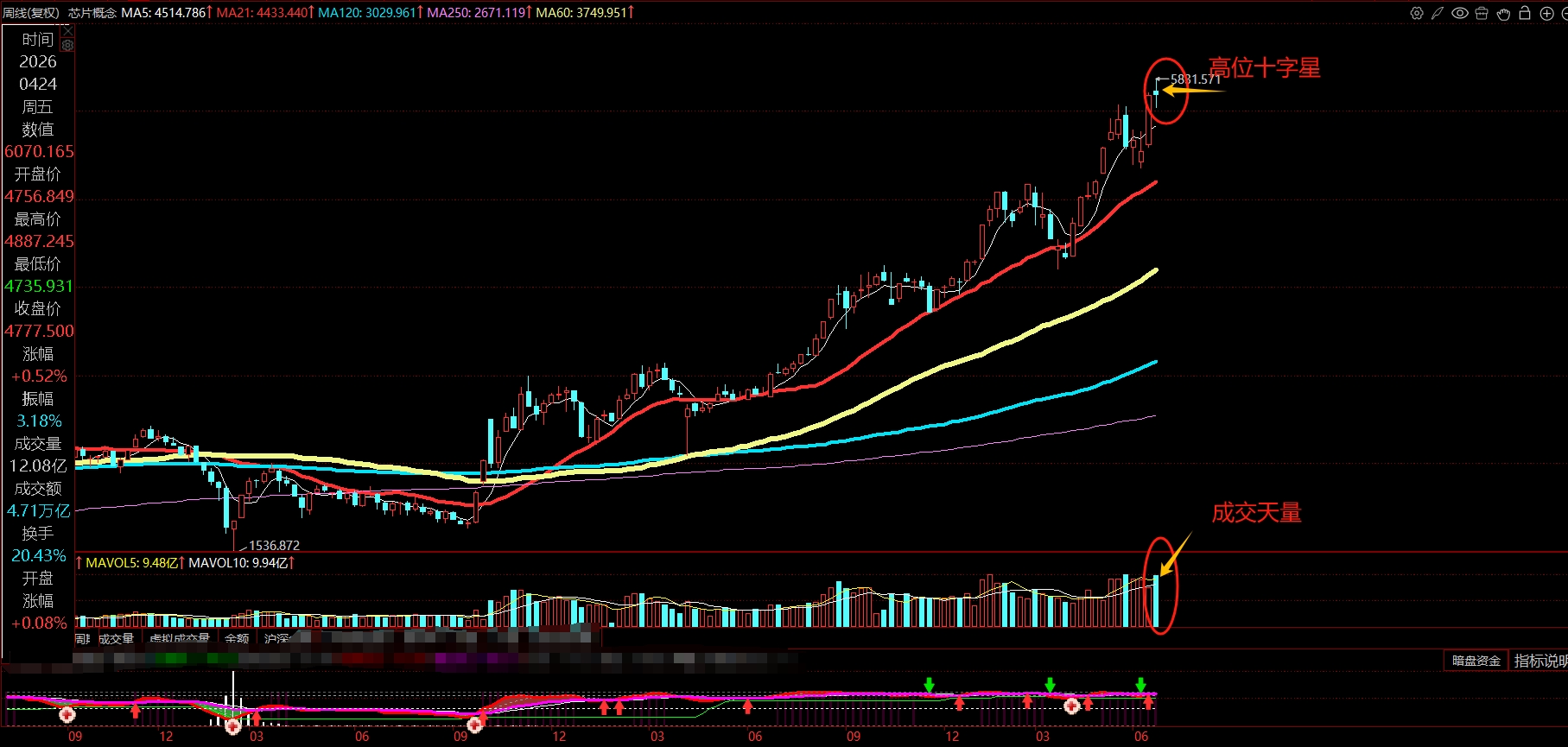1568x747 pixels.
Task: Click the 成交量 value 12.08亿
Action: (x=38, y=466)
